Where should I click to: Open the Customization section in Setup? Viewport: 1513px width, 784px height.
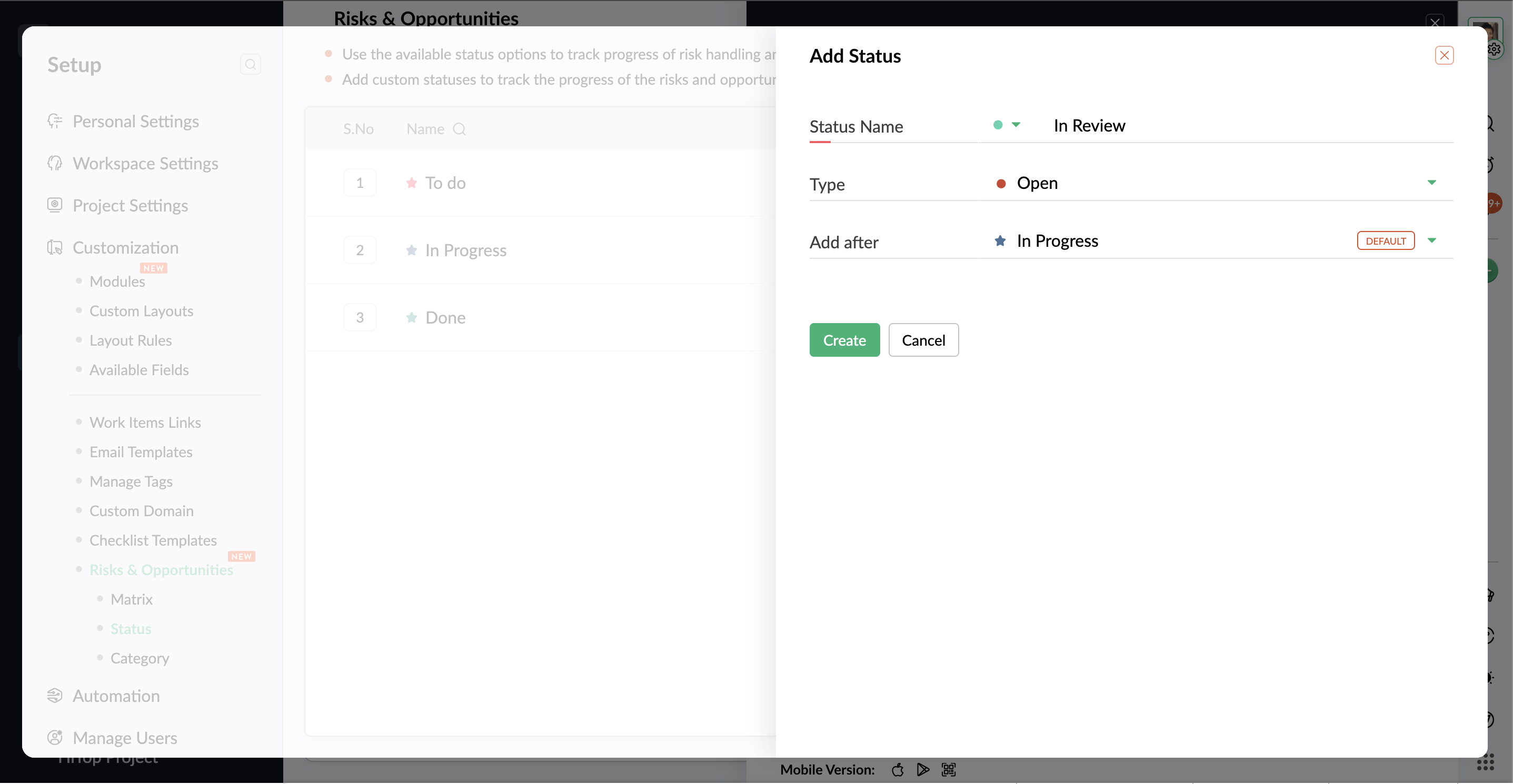point(125,248)
